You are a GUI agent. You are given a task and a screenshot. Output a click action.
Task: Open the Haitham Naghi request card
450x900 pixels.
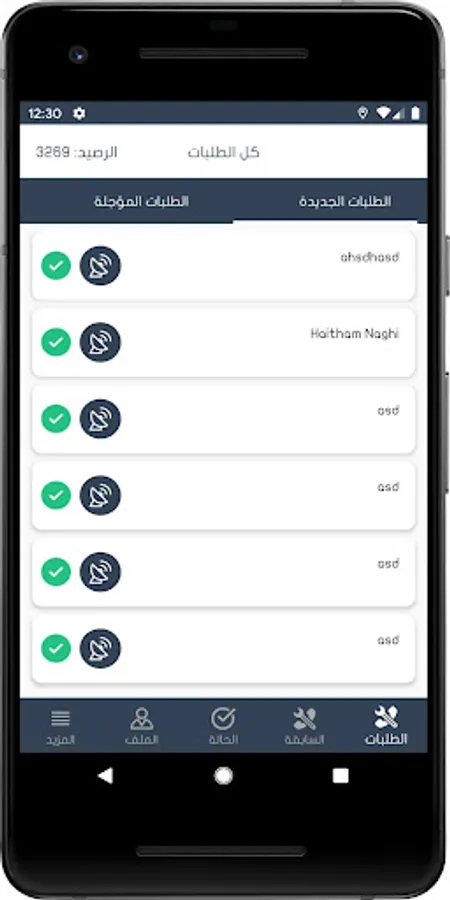pyautogui.click(x=223, y=342)
